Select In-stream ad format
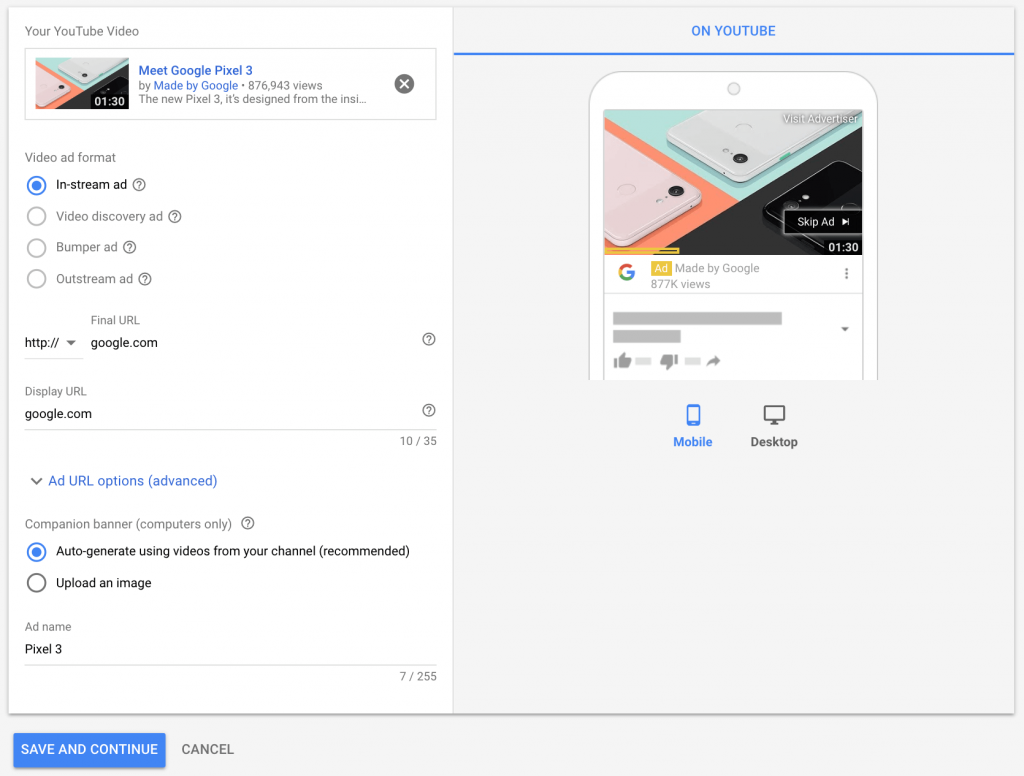 (x=37, y=186)
